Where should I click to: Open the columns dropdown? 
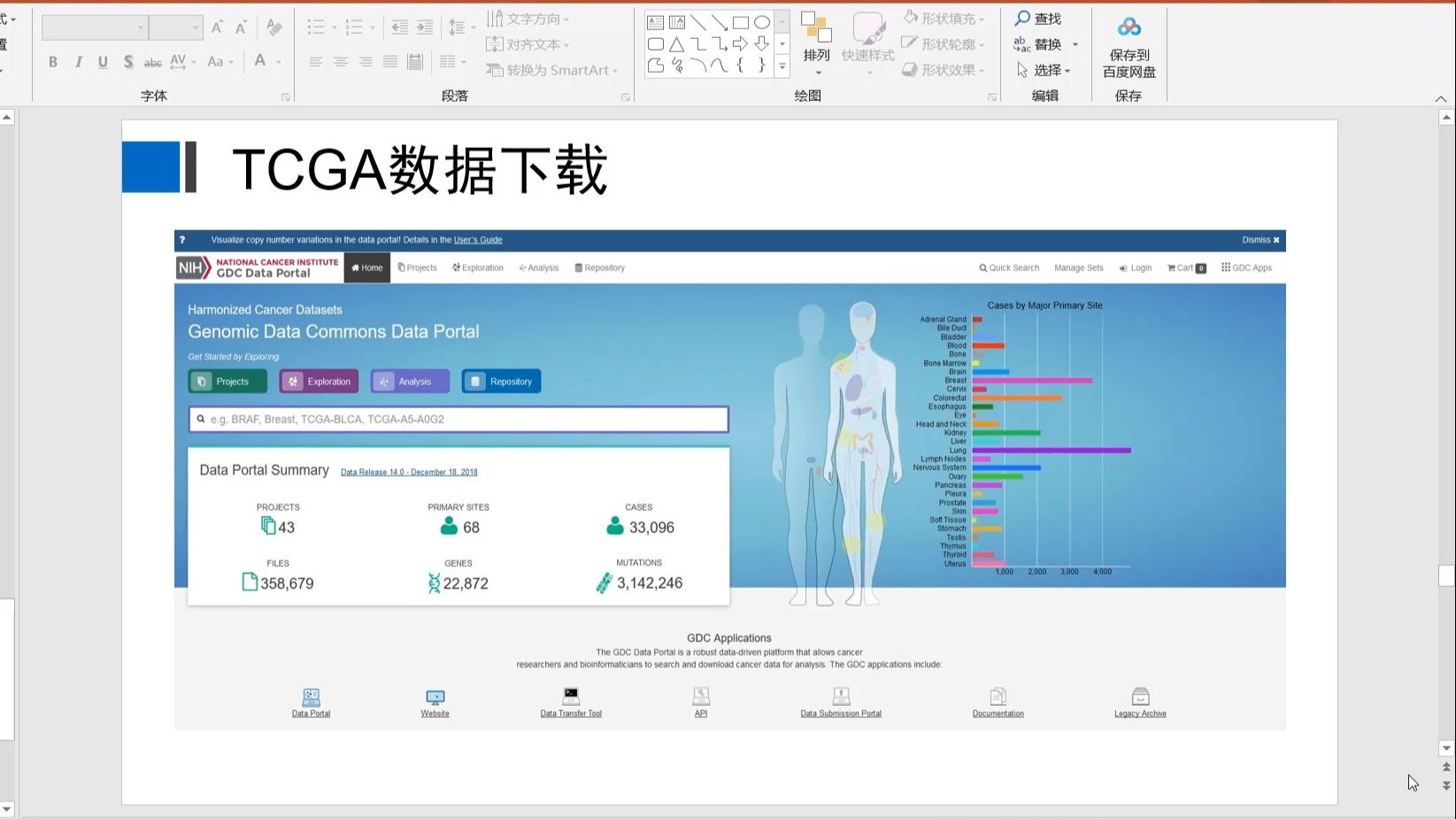tap(452, 62)
